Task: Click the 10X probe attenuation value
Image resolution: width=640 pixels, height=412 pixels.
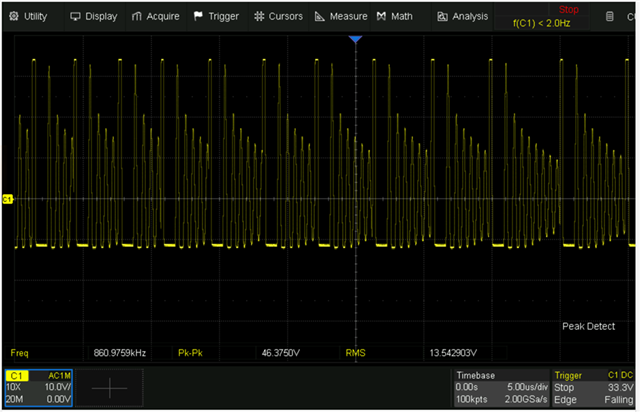Action: click(x=13, y=387)
